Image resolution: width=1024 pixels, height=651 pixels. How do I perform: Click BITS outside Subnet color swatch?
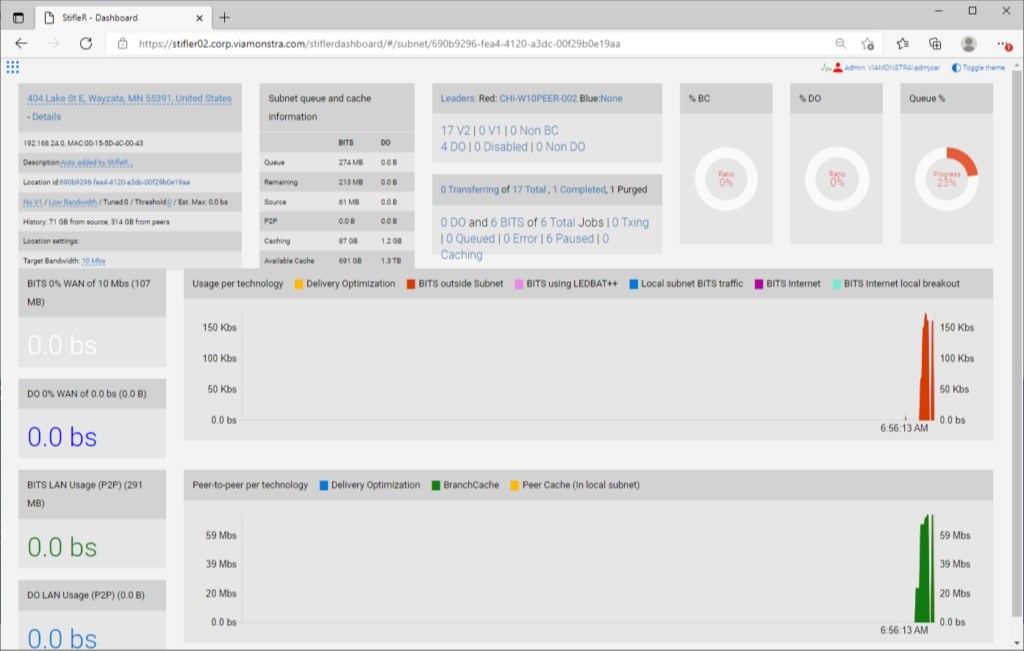(x=410, y=284)
